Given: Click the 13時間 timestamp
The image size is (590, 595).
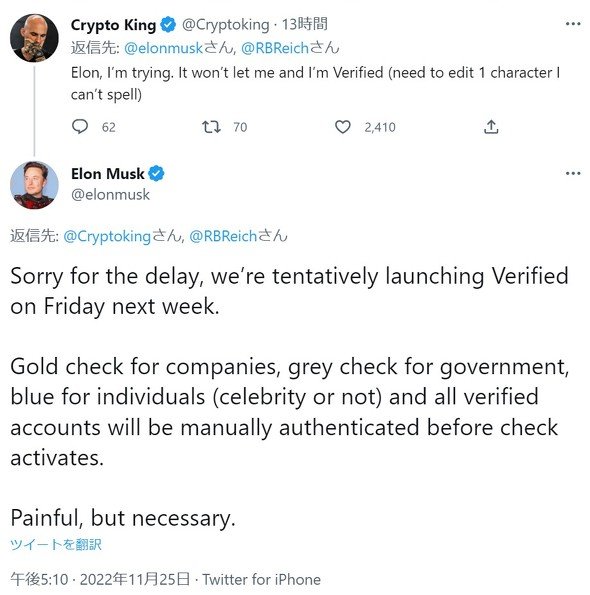Looking at the screenshot, I should click(x=304, y=24).
